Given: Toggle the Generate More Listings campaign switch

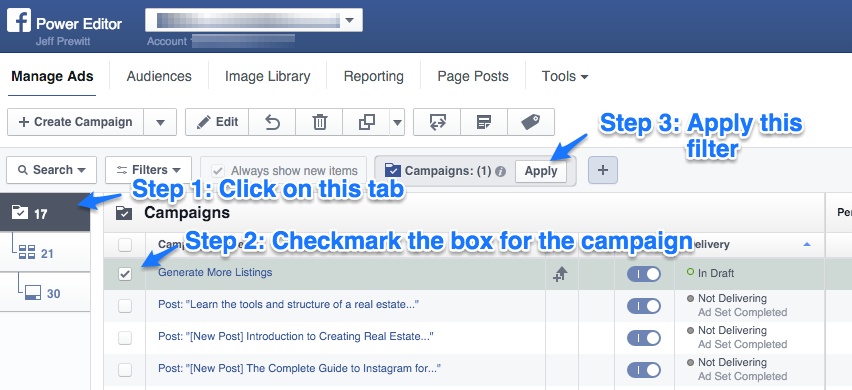Looking at the screenshot, I should (x=643, y=274).
